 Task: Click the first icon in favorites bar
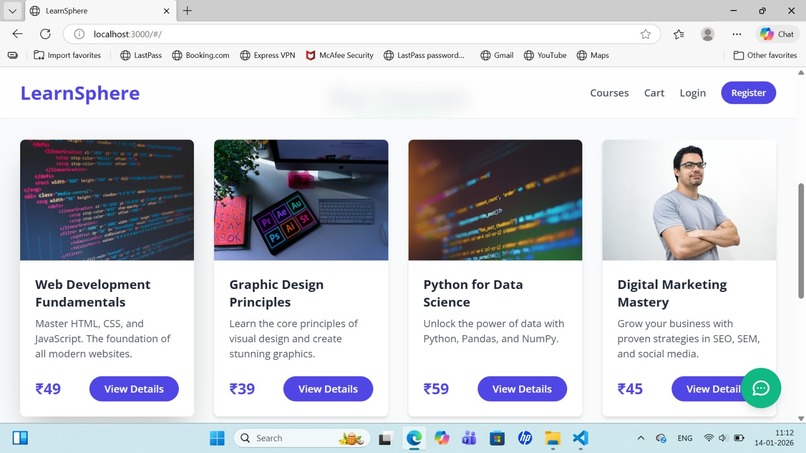pos(13,55)
